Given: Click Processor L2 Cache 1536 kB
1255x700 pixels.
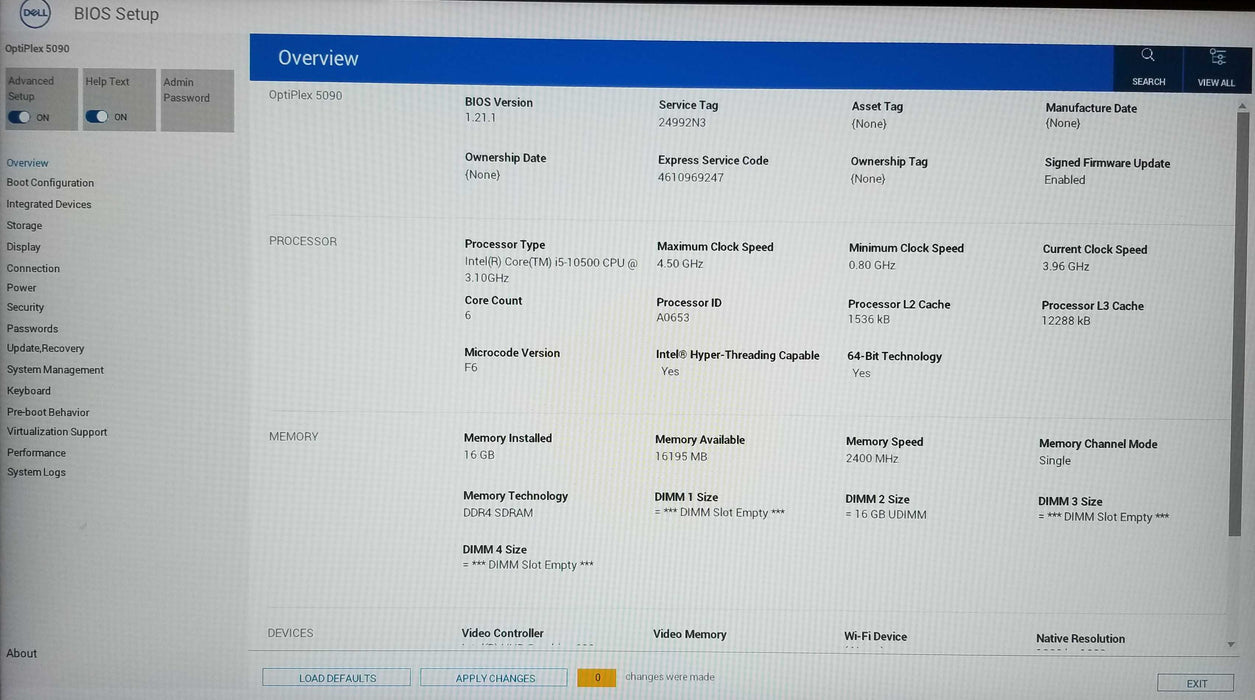Looking at the screenshot, I should tap(869, 320).
